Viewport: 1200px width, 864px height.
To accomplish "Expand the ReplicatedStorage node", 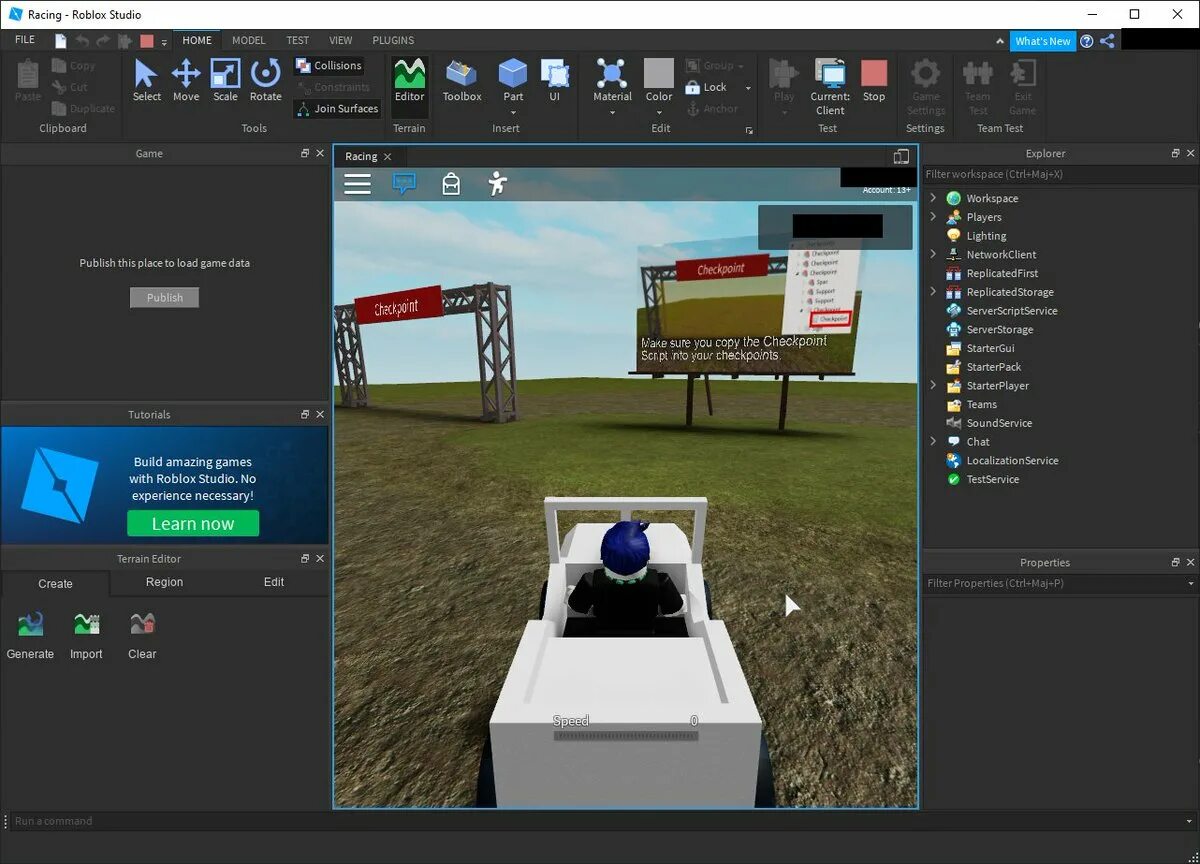I will [x=933, y=292].
